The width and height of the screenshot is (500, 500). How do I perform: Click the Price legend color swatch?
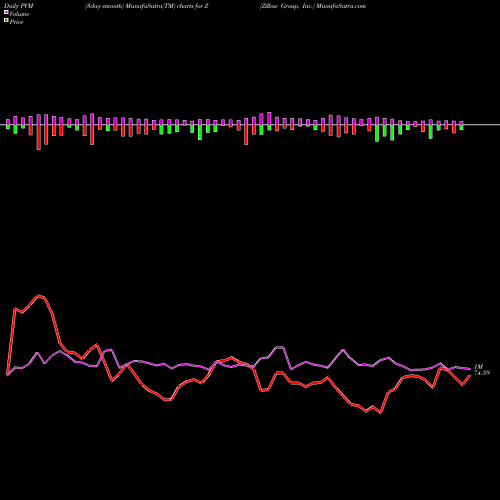pos(6,21)
